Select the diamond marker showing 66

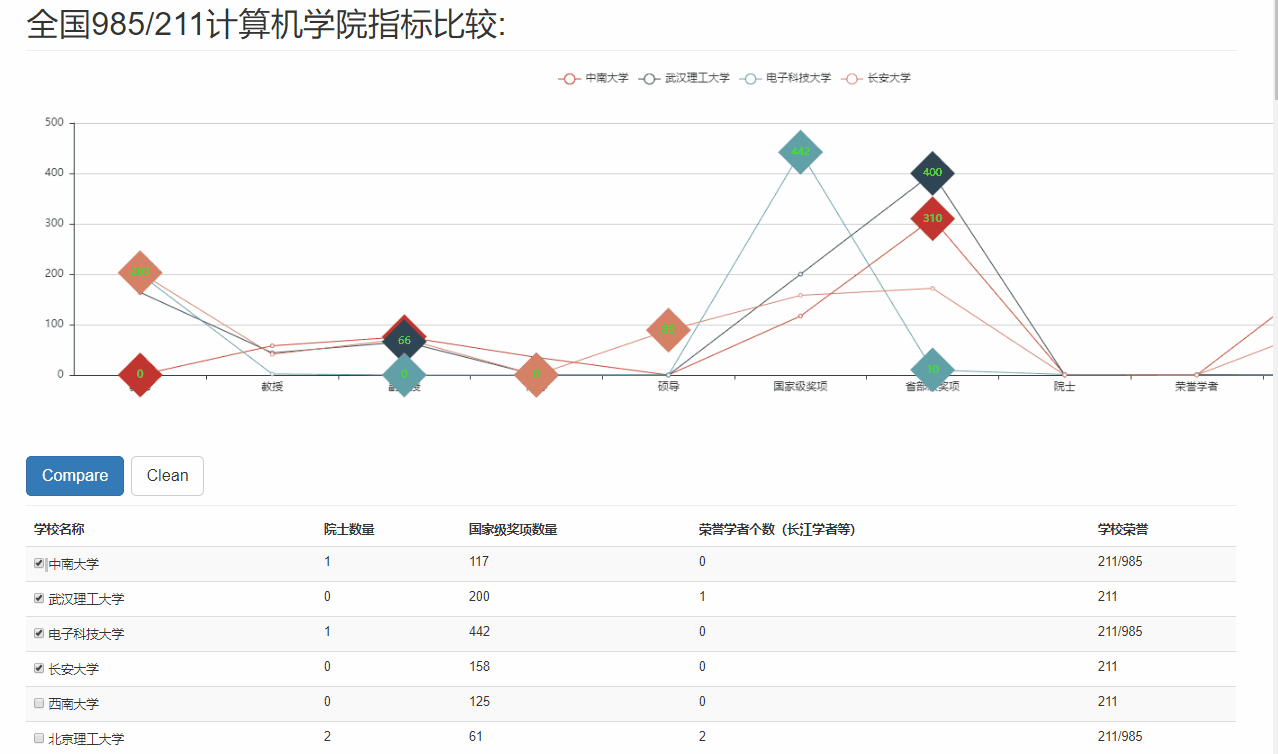pos(403,340)
